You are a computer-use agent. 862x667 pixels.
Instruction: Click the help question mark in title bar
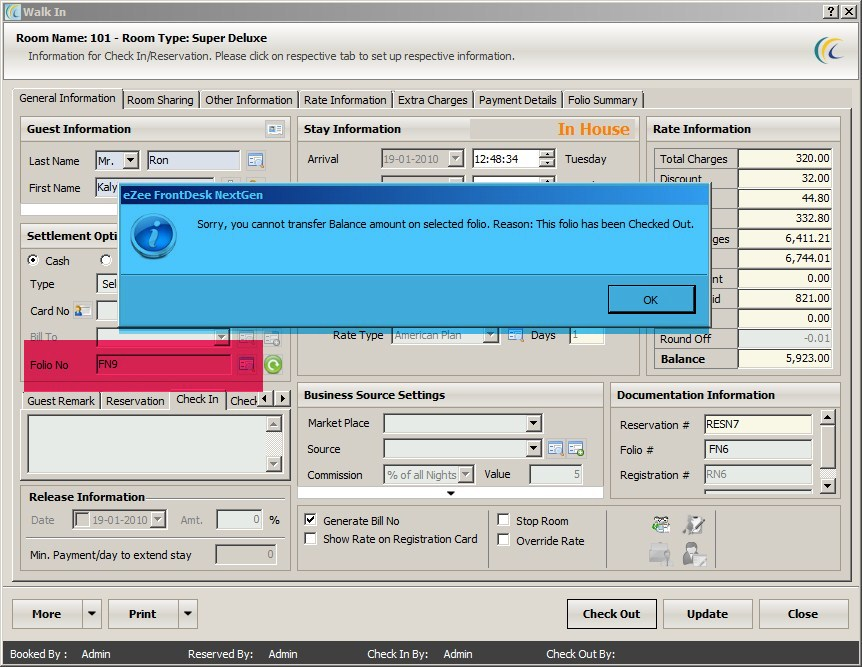click(x=831, y=11)
